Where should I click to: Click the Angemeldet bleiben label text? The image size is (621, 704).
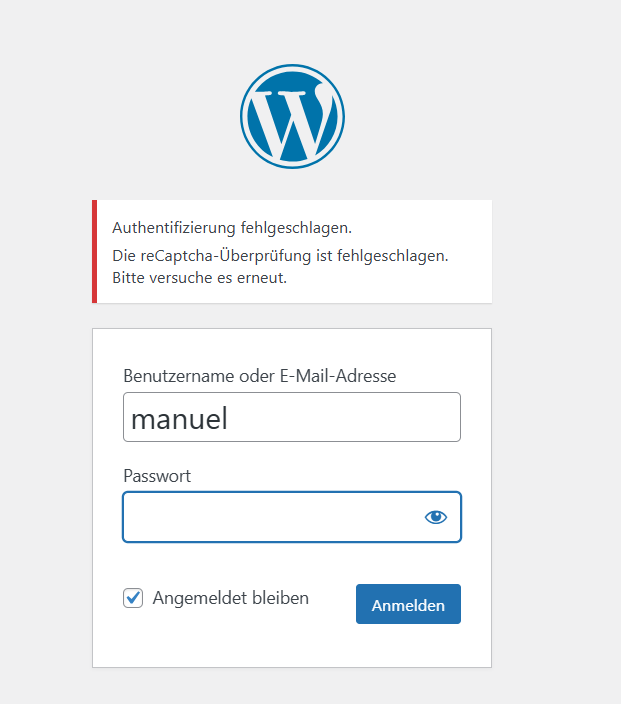(x=230, y=598)
